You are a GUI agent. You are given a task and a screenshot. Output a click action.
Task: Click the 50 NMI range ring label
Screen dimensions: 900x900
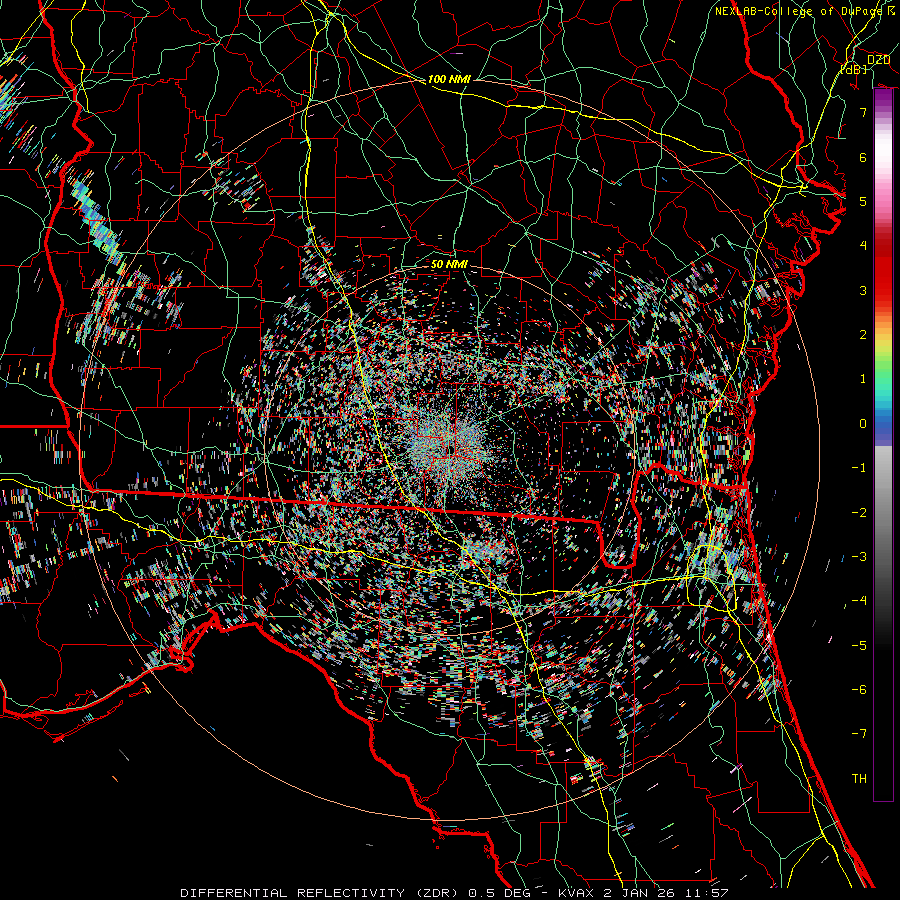coord(449,265)
